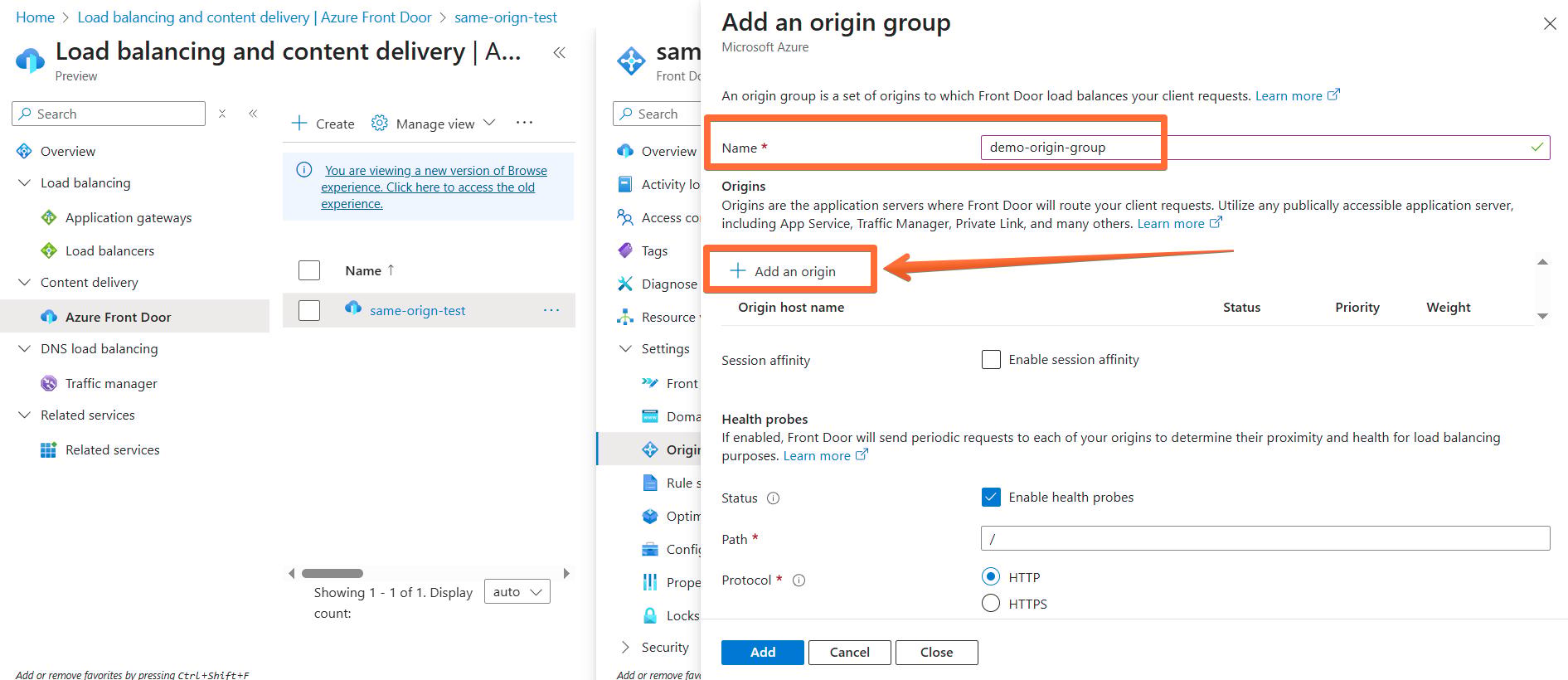This screenshot has height=680, width=1568.
Task: Click the origin group Name input field
Action: tap(1265, 148)
